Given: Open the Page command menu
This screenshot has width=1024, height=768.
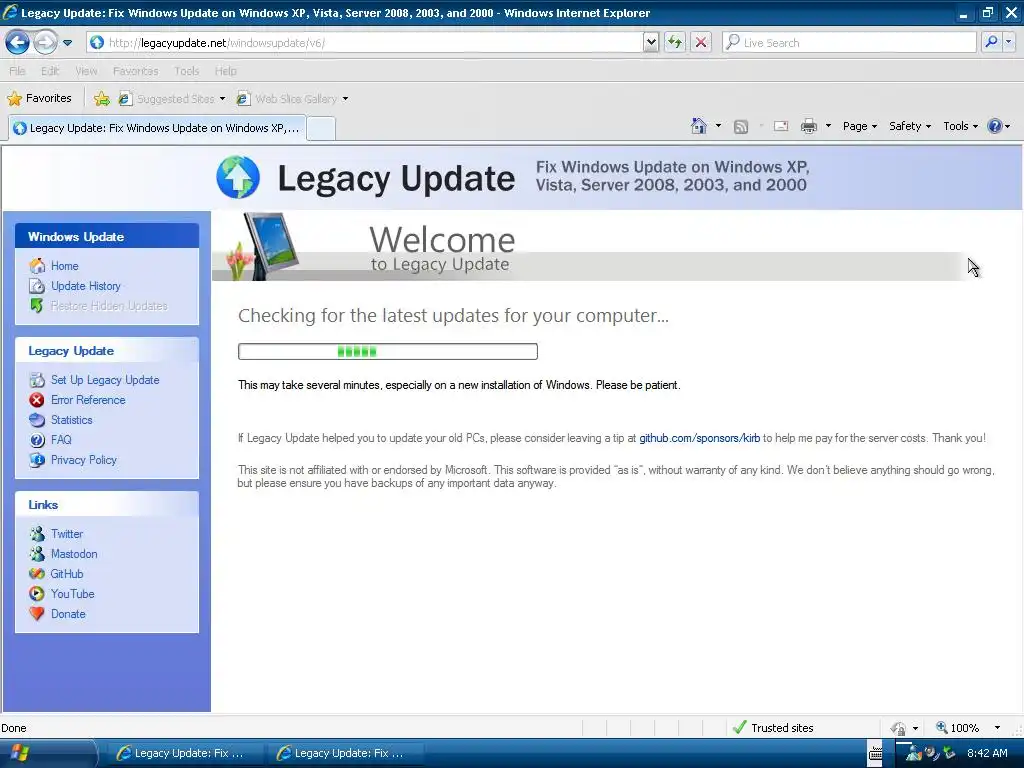Looking at the screenshot, I should click(x=859, y=126).
